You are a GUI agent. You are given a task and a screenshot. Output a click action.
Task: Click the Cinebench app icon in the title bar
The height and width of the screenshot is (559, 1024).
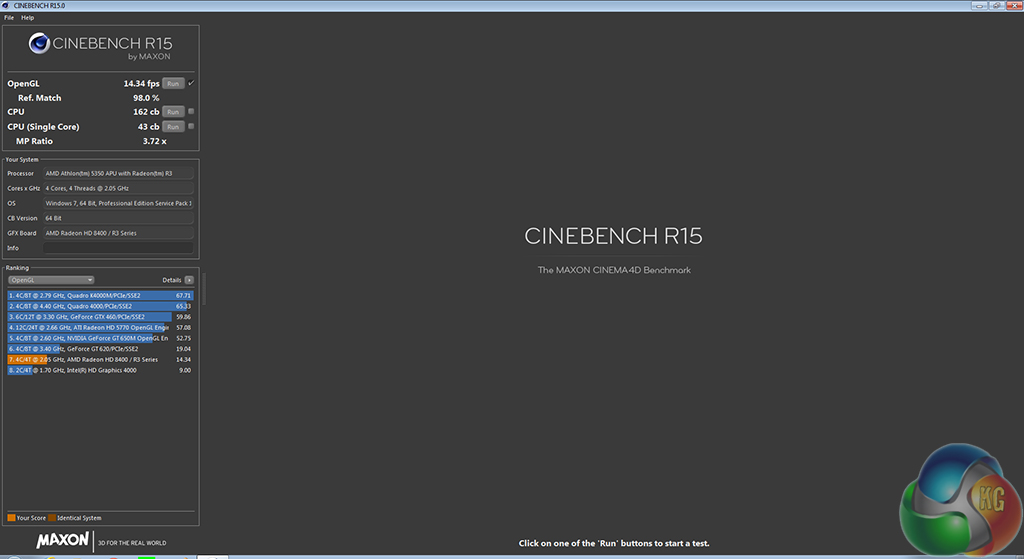tap(6, 5)
